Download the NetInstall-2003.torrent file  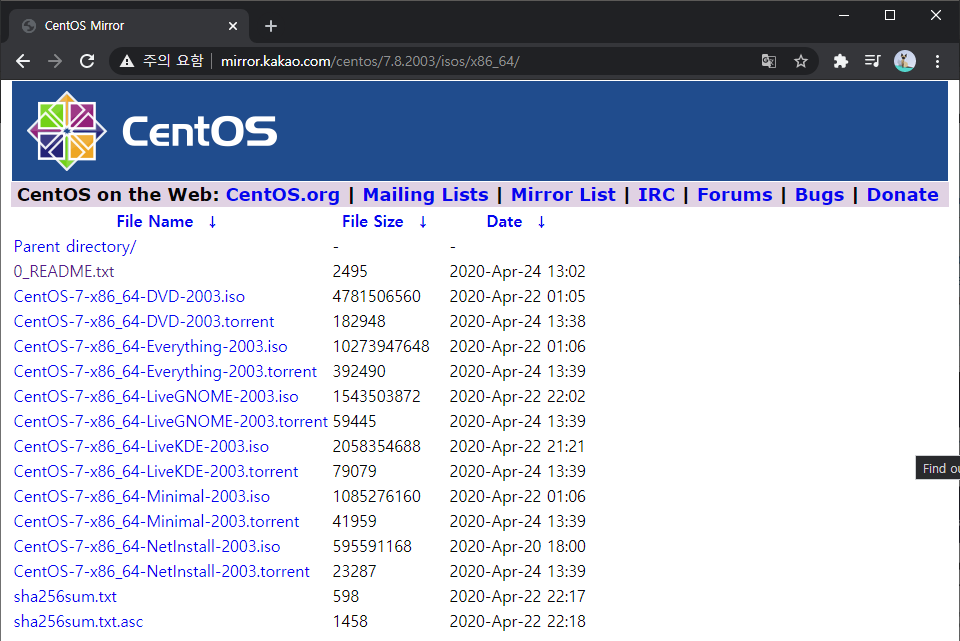(162, 572)
